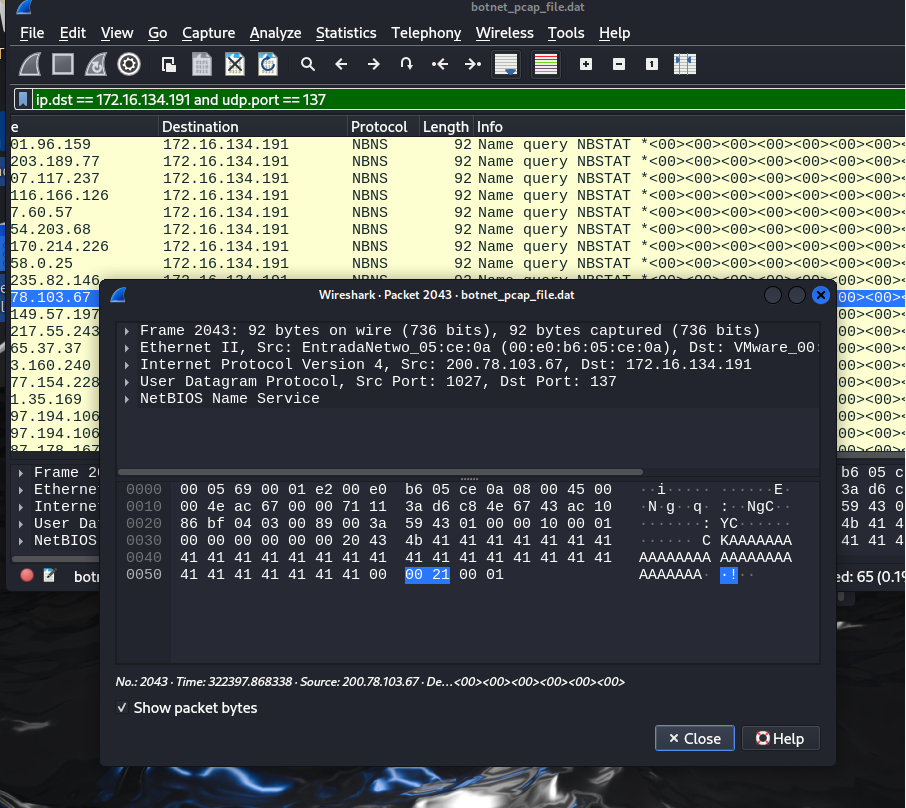Image resolution: width=906 pixels, height=808 pixels.
Task: Open the Statistics menu
Action: pyautogui.click(x=346, y=33)
